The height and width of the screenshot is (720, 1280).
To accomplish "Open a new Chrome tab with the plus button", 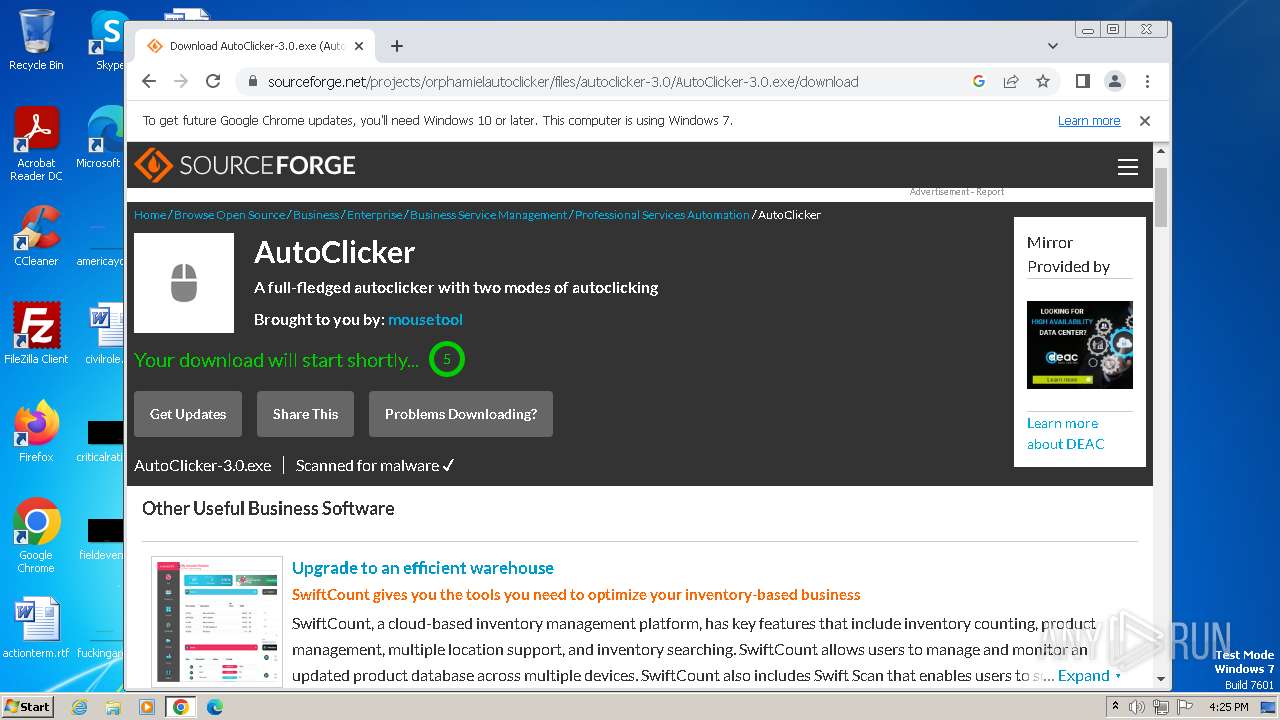I will 397,46.
